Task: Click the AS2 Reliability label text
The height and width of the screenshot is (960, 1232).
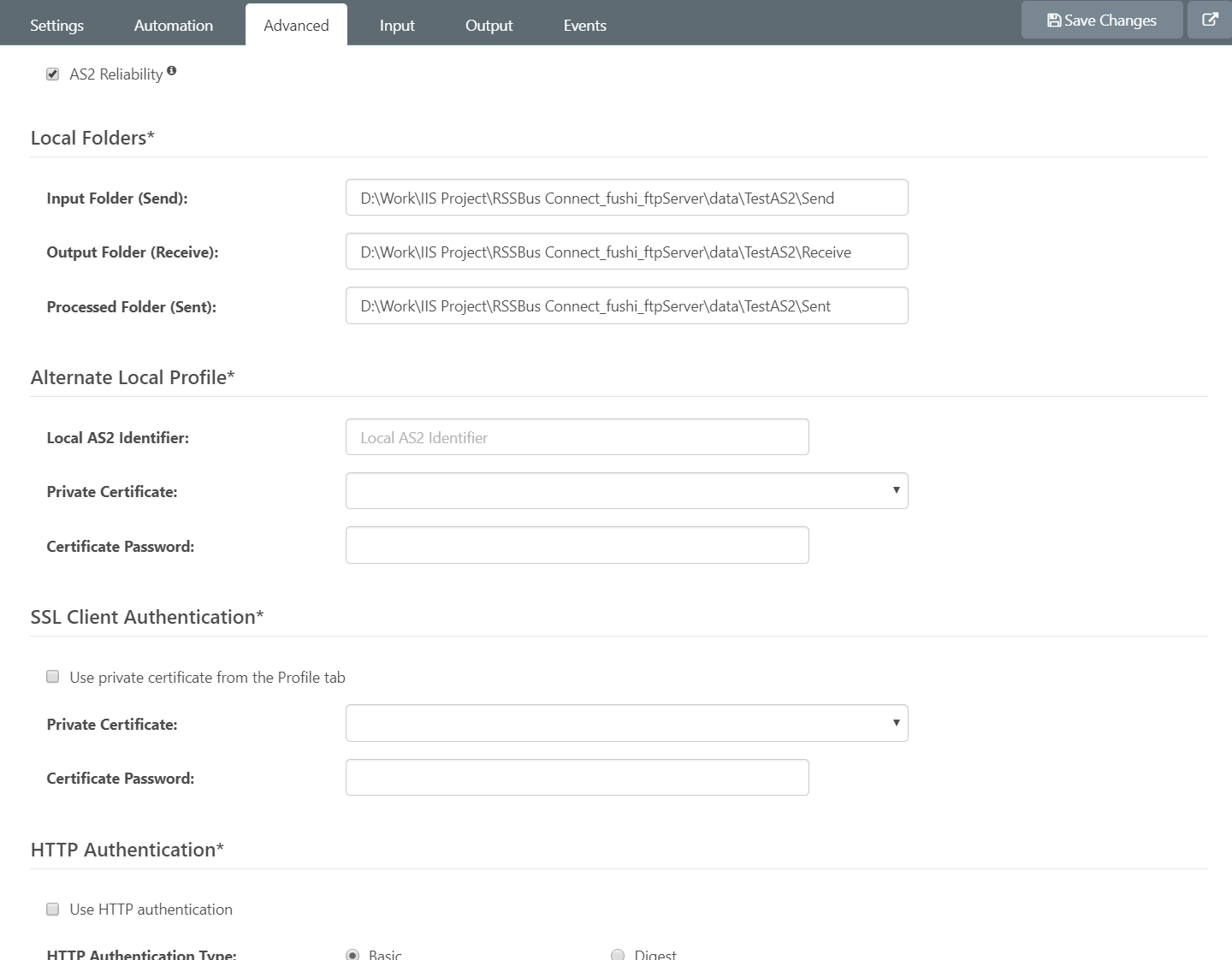Action: tap(116, 74)
